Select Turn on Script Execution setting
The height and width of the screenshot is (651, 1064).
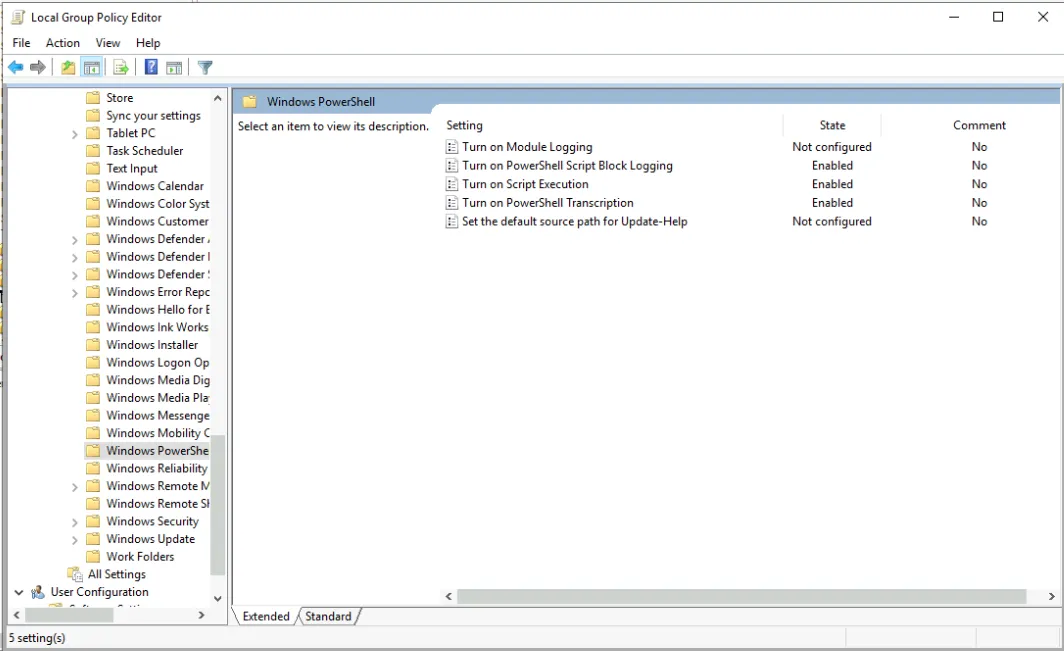525,184
